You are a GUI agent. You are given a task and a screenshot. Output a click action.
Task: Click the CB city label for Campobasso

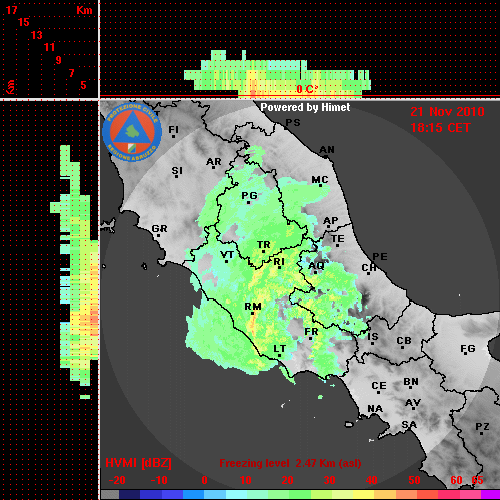coord(404,341)
